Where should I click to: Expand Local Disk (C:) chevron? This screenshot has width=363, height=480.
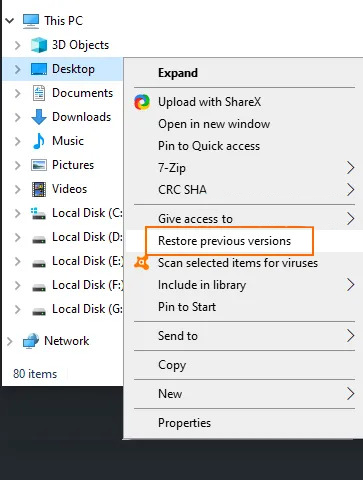18,213
